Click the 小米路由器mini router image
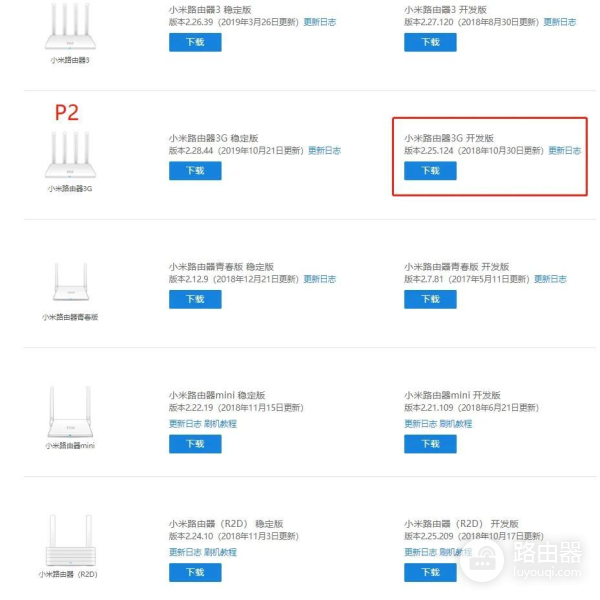Image resolution: width=600 pixels, height=600 pixels. (x=69, y=413)
